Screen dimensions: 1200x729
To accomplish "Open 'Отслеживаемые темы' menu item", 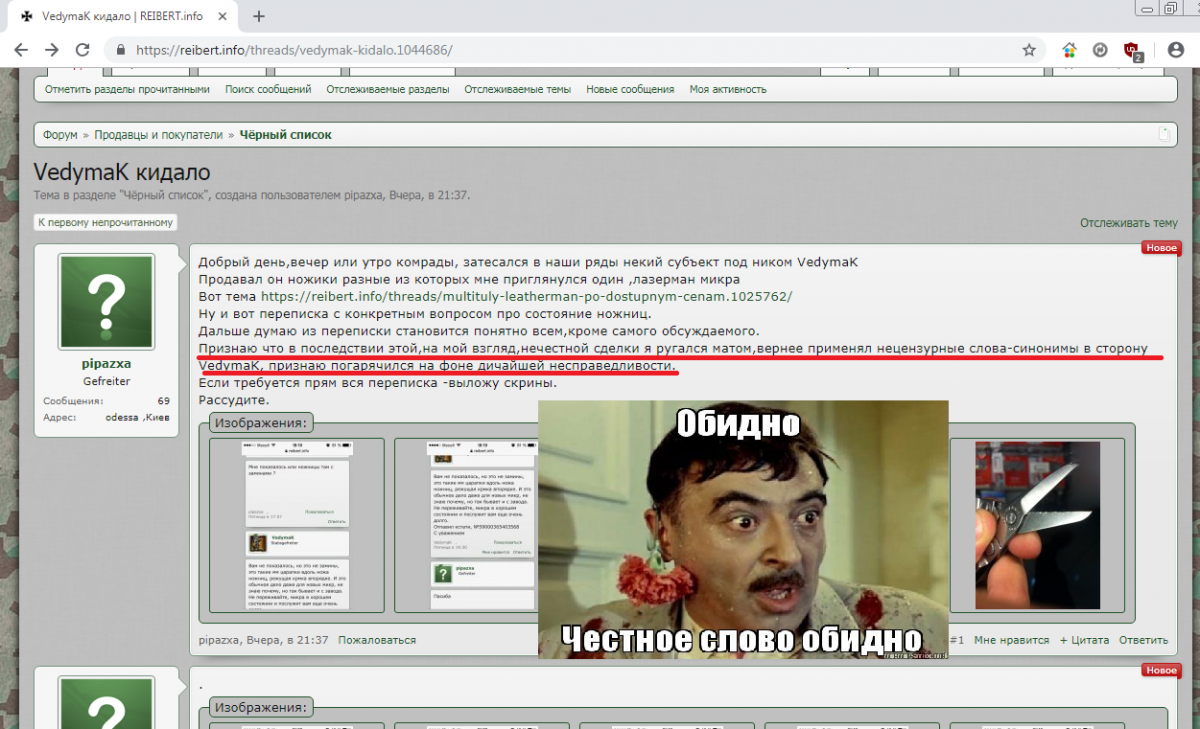I will pyautogui.click(x=517, y=89).
